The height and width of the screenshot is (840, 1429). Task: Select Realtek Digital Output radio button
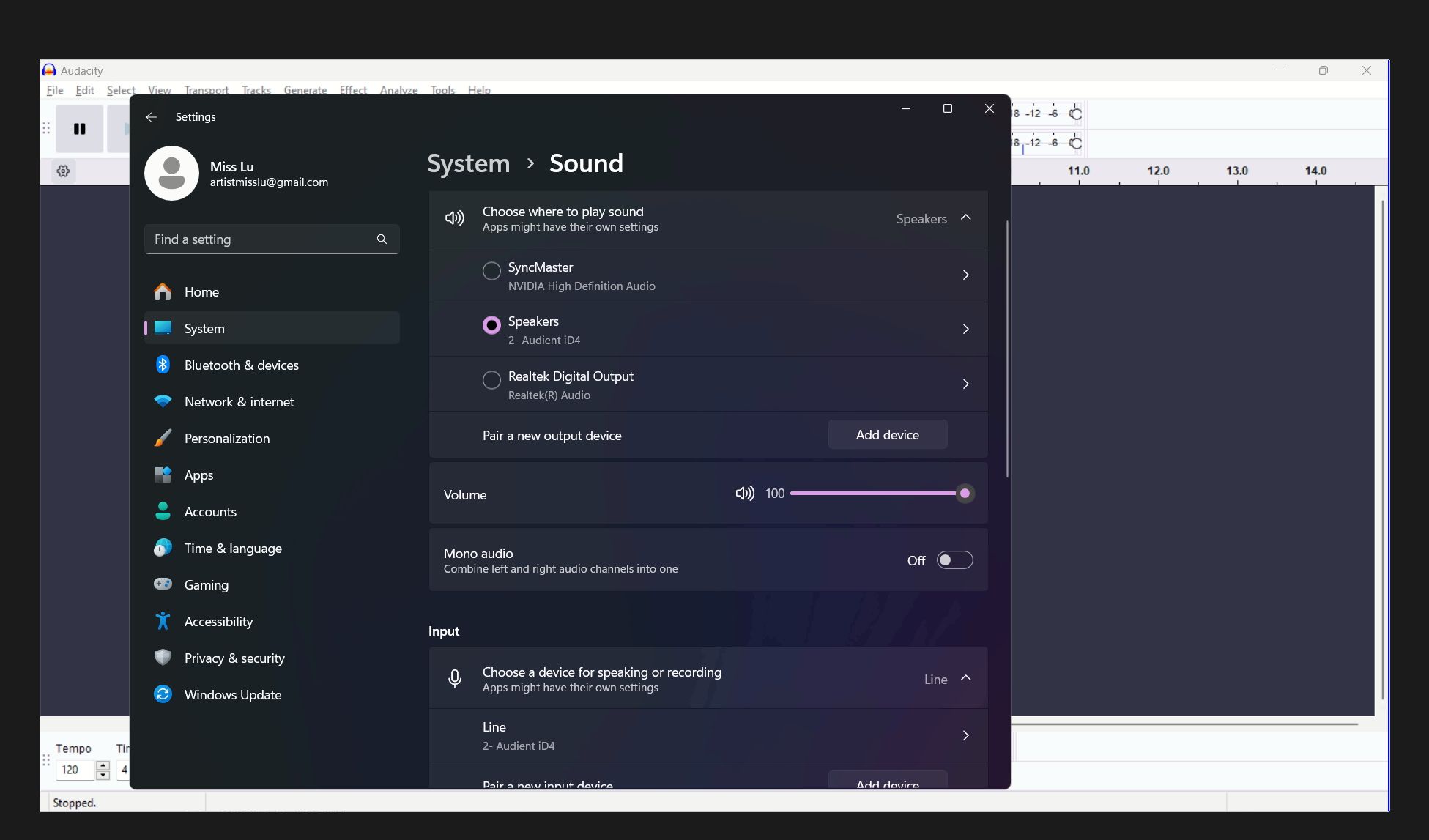[x=491, y=380]
